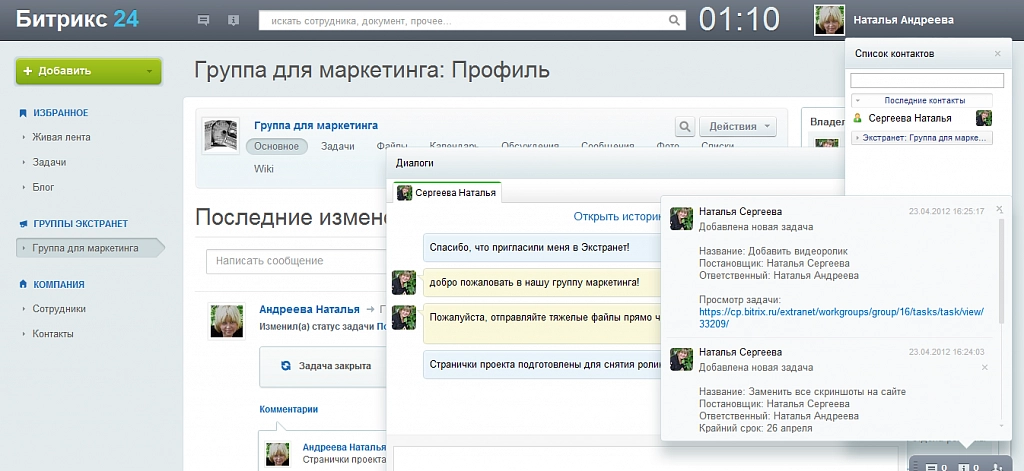Viewport: 1024px width, 471px height.
Task: Close the notifications popup
Action: pos(999,209)
